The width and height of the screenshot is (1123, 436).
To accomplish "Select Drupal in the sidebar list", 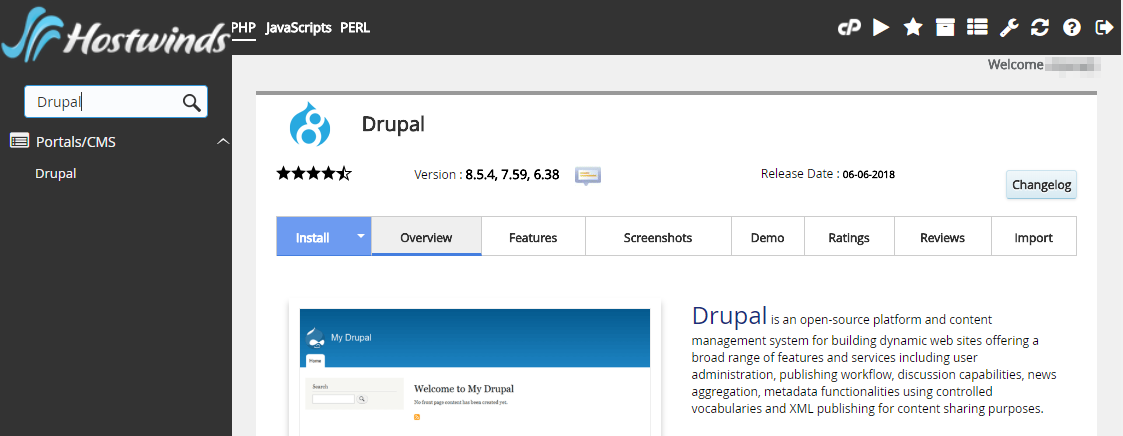I will click(x=56, y=173).
